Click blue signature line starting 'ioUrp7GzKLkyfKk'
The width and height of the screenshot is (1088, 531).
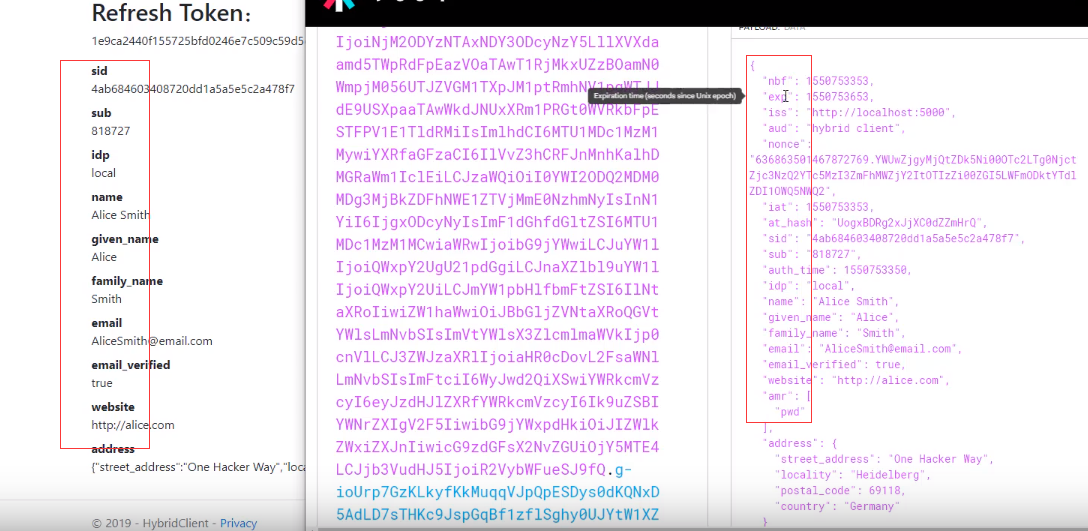(x=498, y=492)
